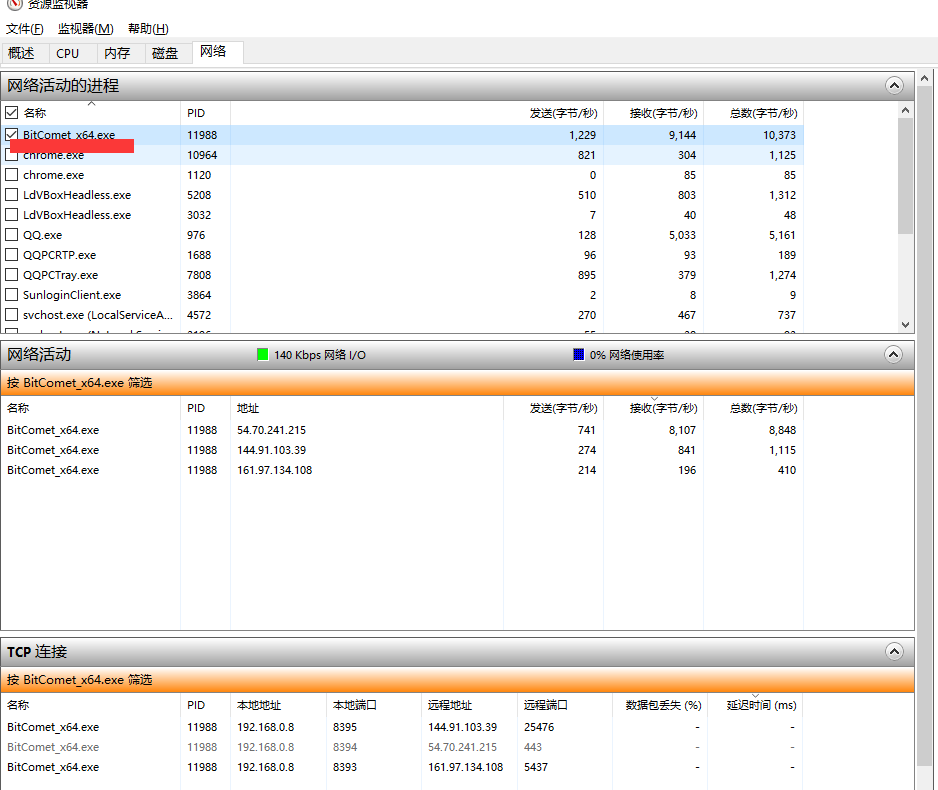This screenshot has height=790, width=938.
Task: Enable the SunloginClient.exe checkbox
Action: click(x=12, y=295)
